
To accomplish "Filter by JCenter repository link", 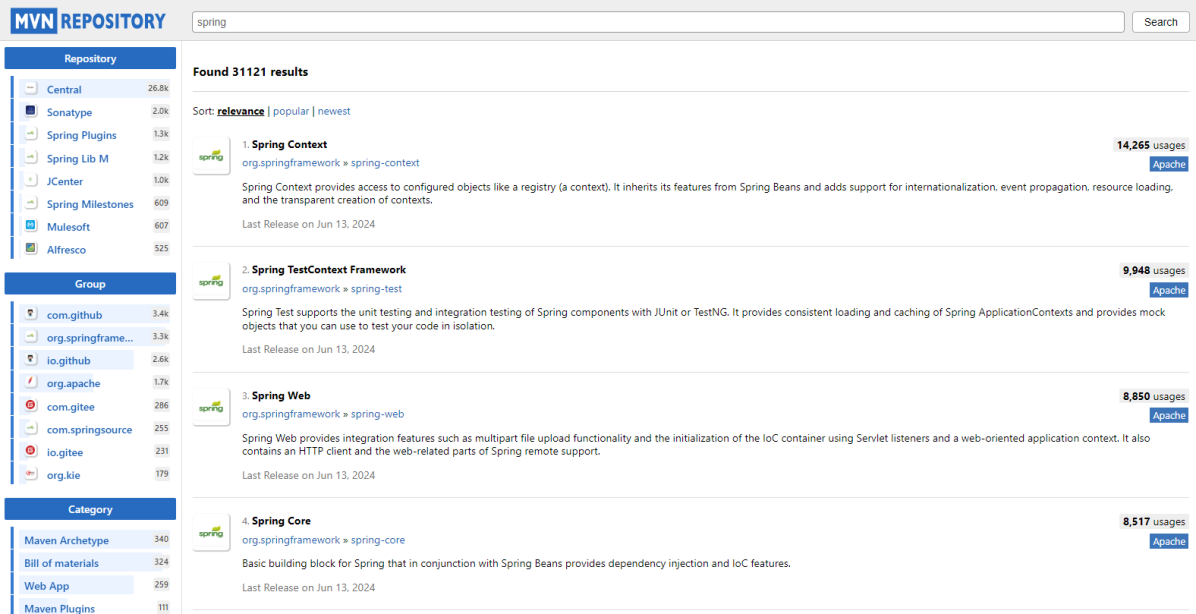I will click(x=65, y=182).
